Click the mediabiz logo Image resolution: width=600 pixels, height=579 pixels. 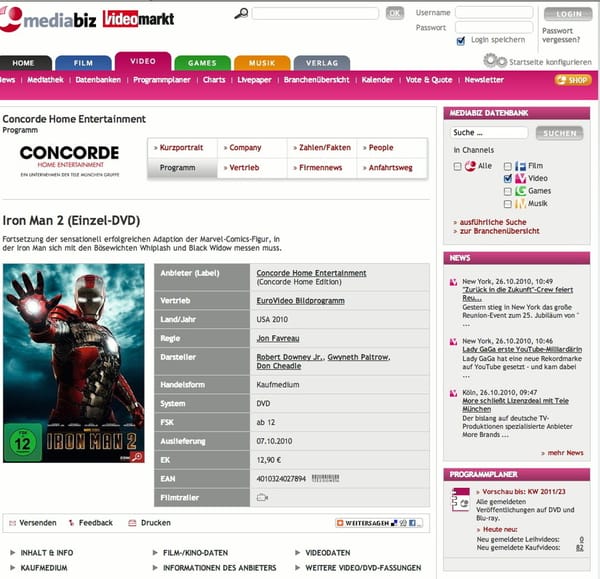click(x=48, y=19)
